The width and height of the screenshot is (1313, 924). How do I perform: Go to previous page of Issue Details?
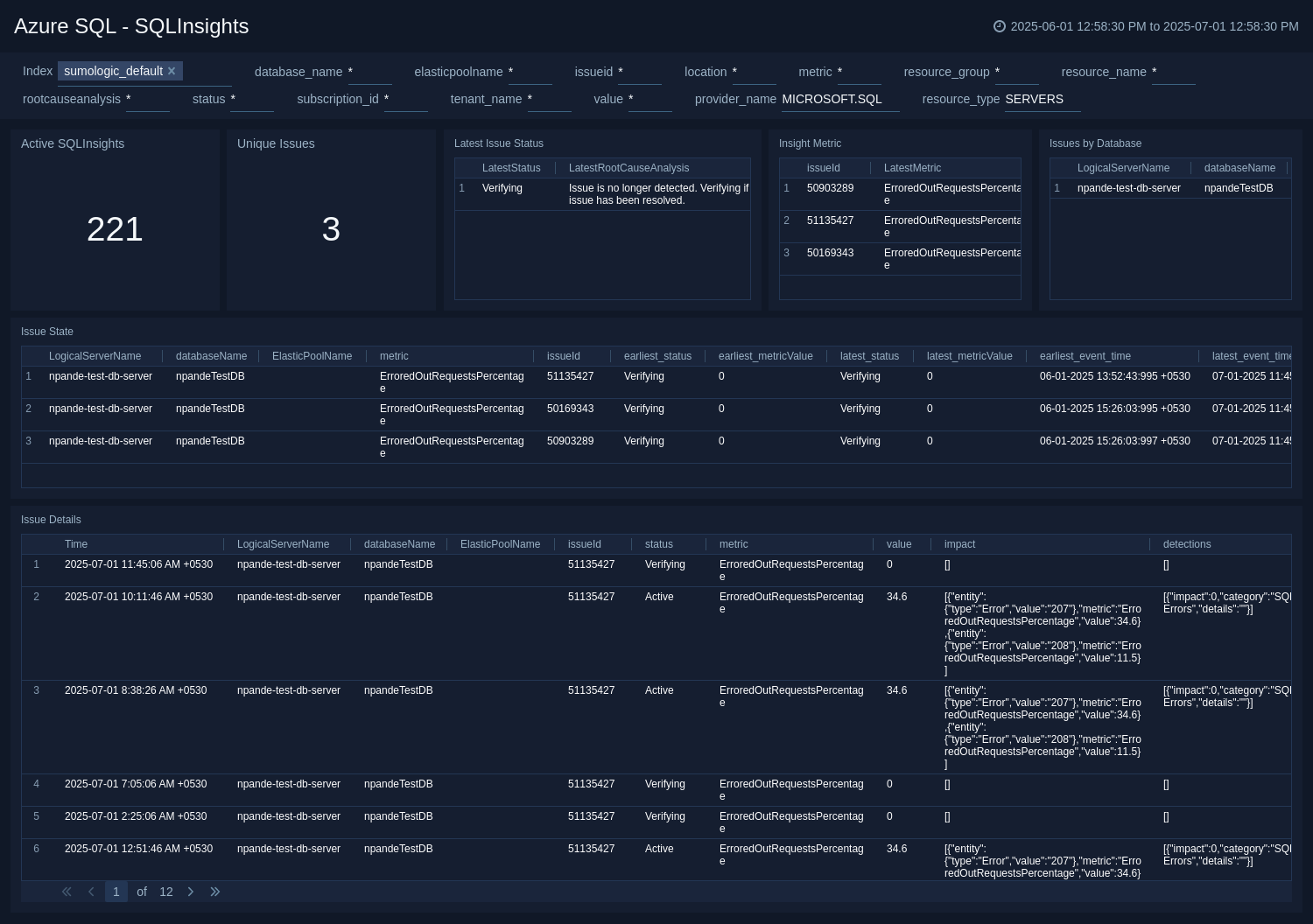click(91, 892)
